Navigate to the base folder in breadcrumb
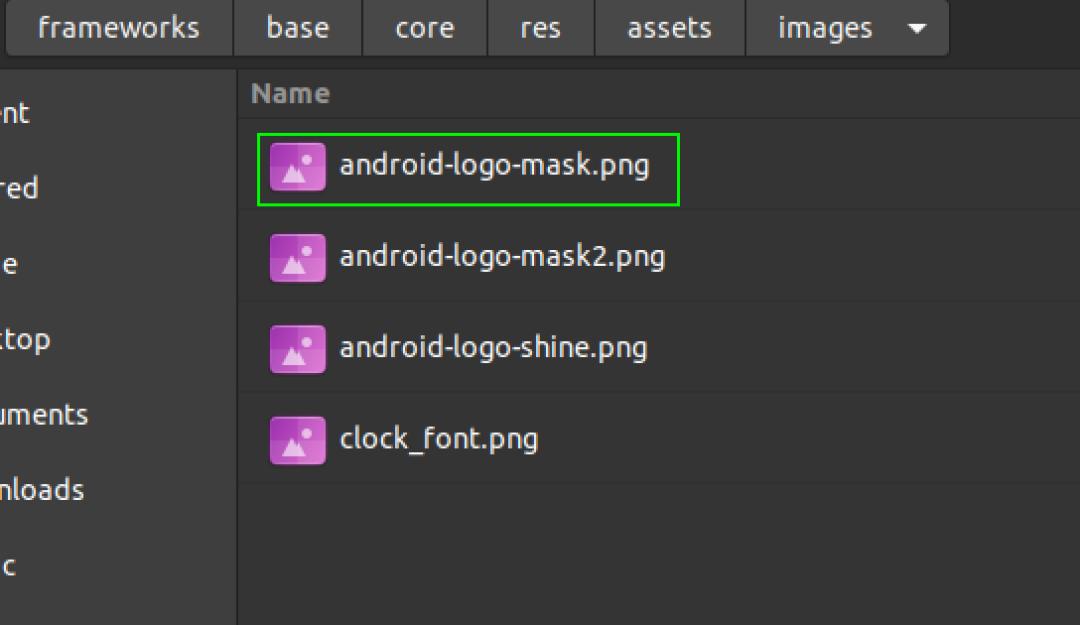This screenshot has width=1080, height=625. (297, 28)
